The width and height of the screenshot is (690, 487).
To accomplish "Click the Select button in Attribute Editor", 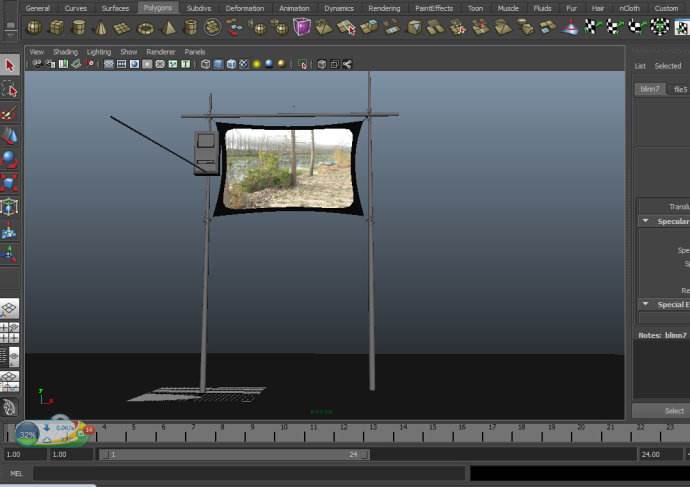I will pos(661,411).
